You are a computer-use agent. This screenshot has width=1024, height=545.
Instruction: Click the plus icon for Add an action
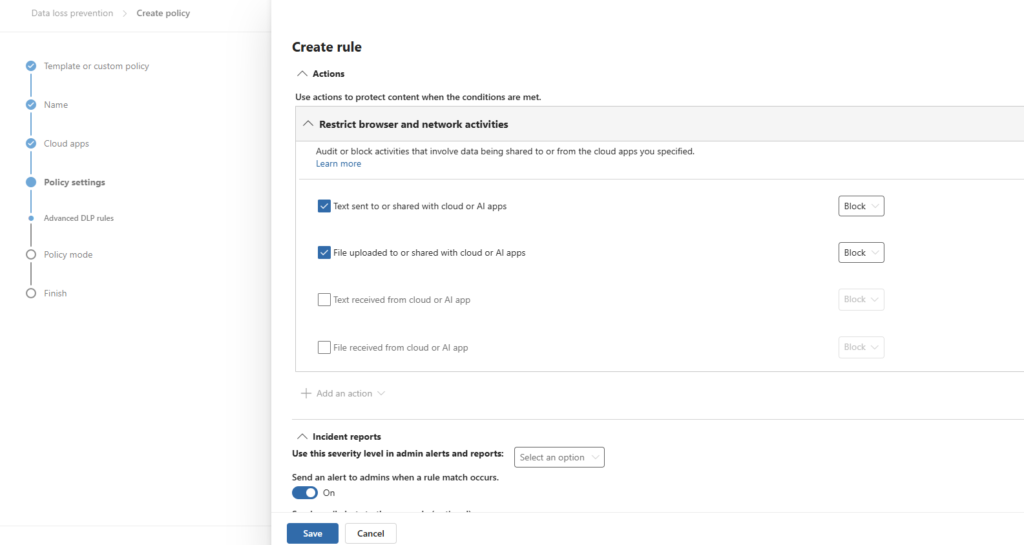click(x=306, y=394)
